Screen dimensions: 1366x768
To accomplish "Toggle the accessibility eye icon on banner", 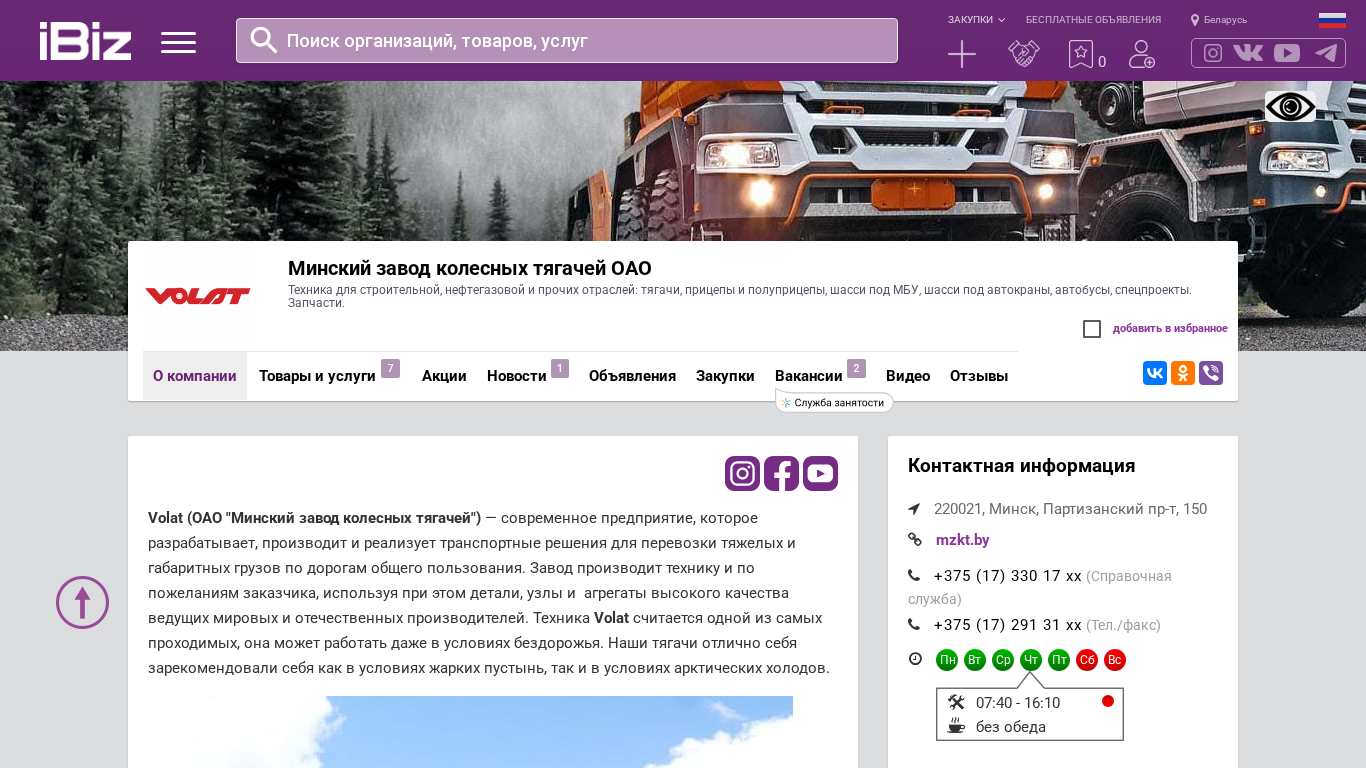I will tap(1290, 106).
